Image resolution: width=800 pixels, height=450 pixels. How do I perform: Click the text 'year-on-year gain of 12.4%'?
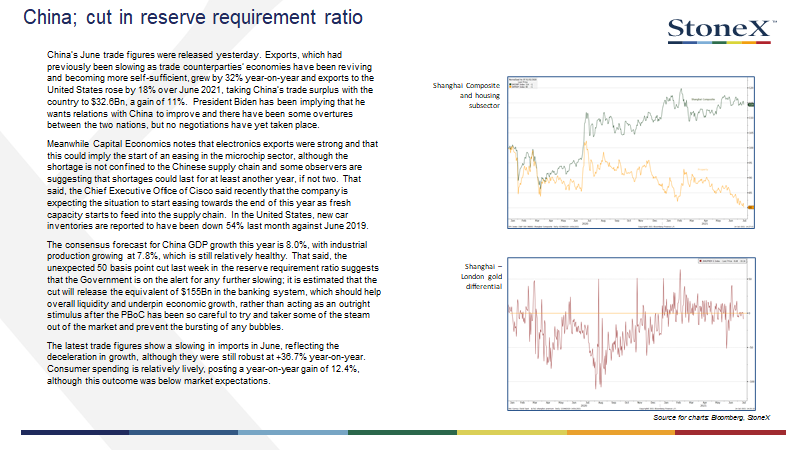click(302, 369)
